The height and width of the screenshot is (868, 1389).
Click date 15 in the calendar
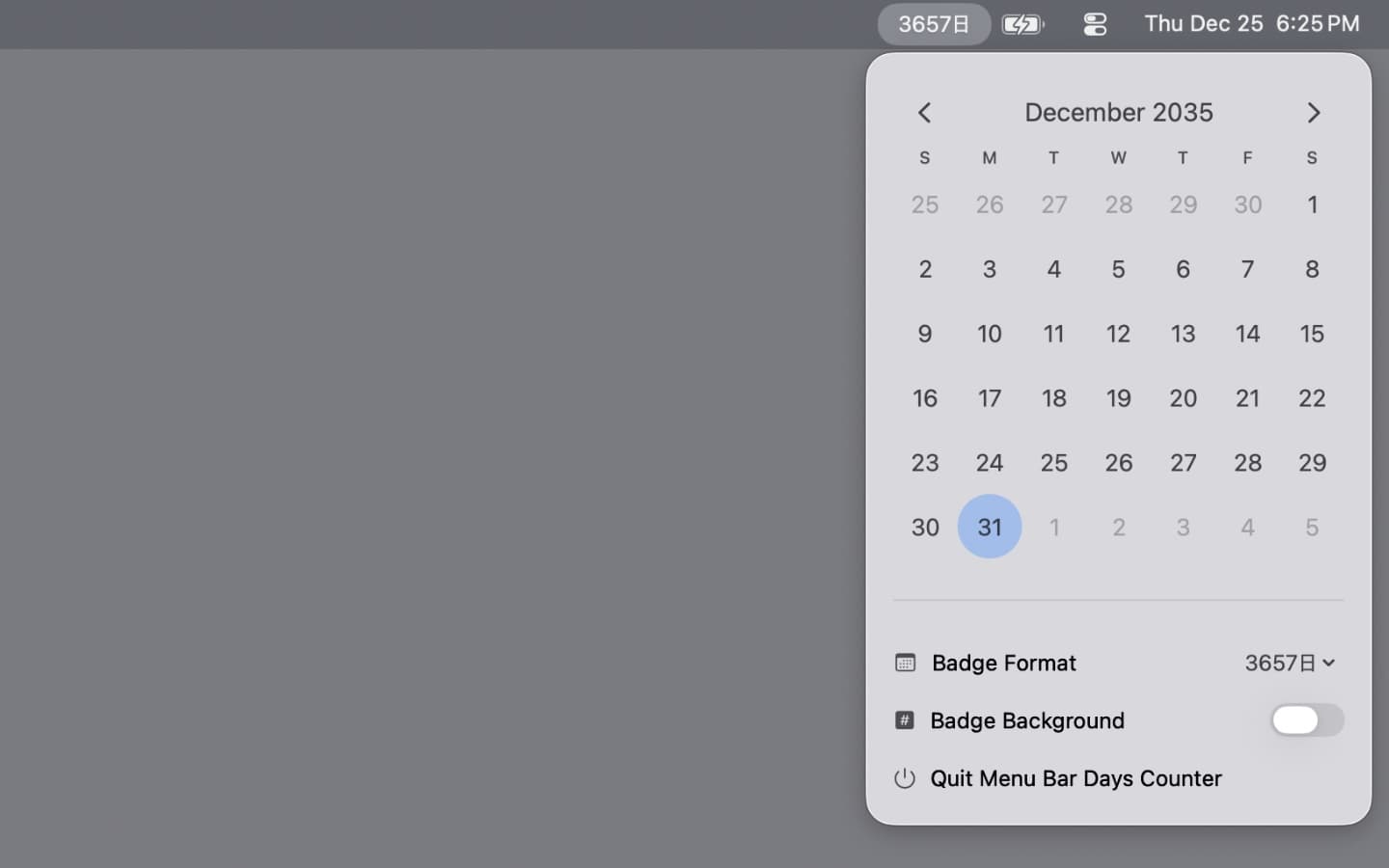point(1312,334)
